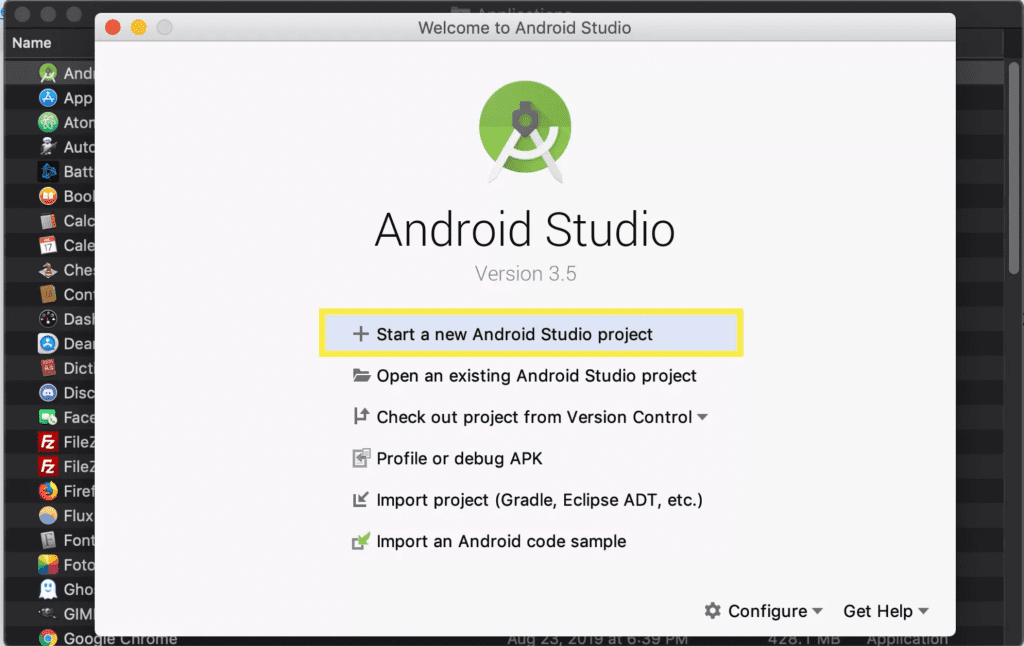
Task: Click the Finder window vertical scrollbar
Action: (1014, 169)
